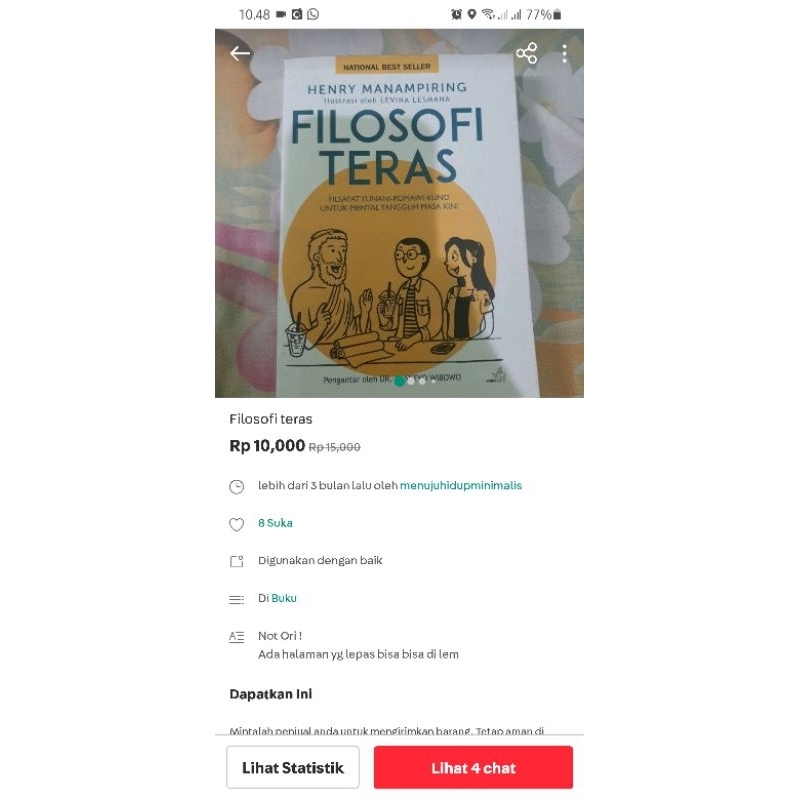This screenshot has height=800, width=800.
Task: Open the Filosofi Teras book photo
Action: (x=399, y=213)
